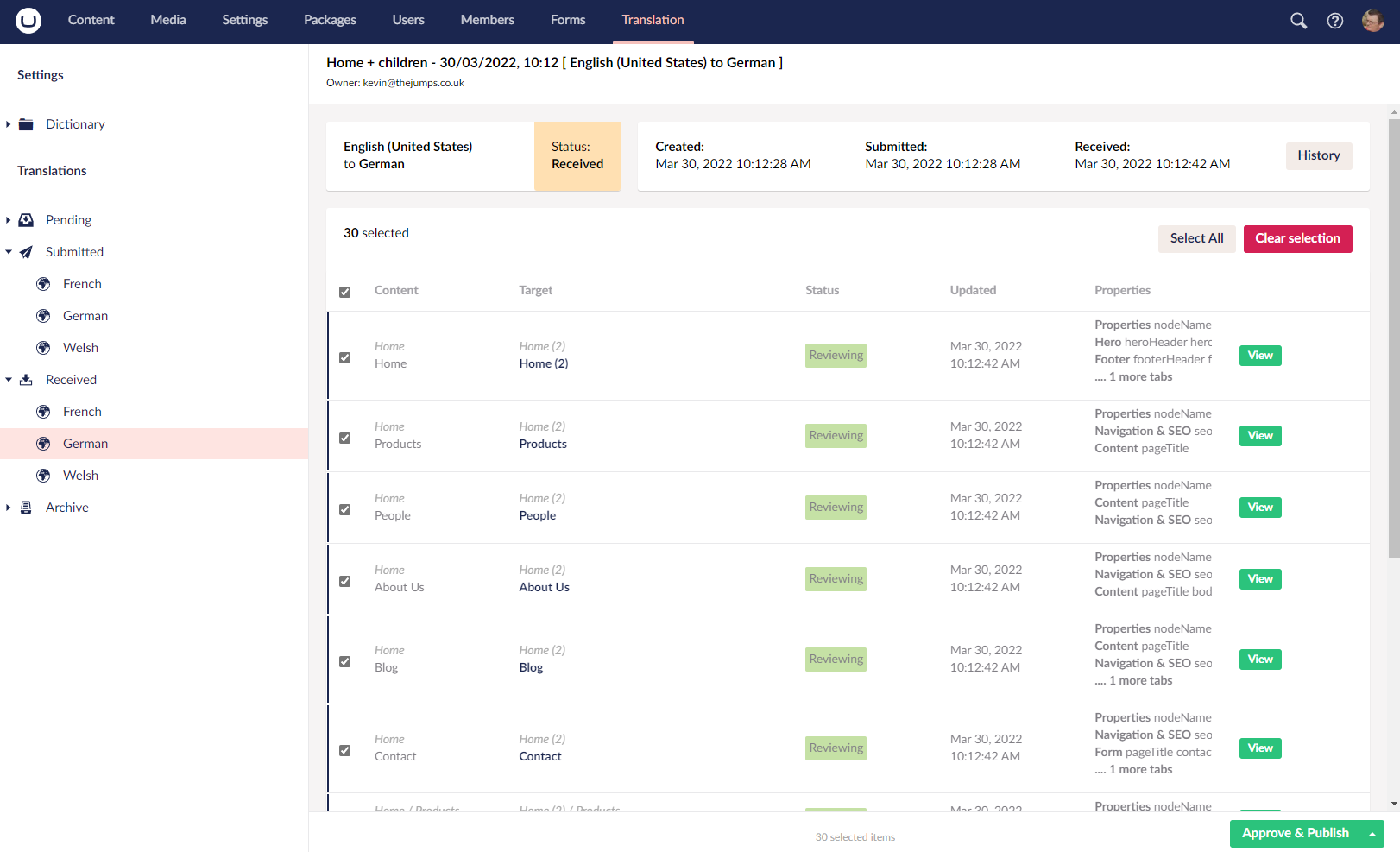Click the Pending translations icon in sidebar

point(25,219)
